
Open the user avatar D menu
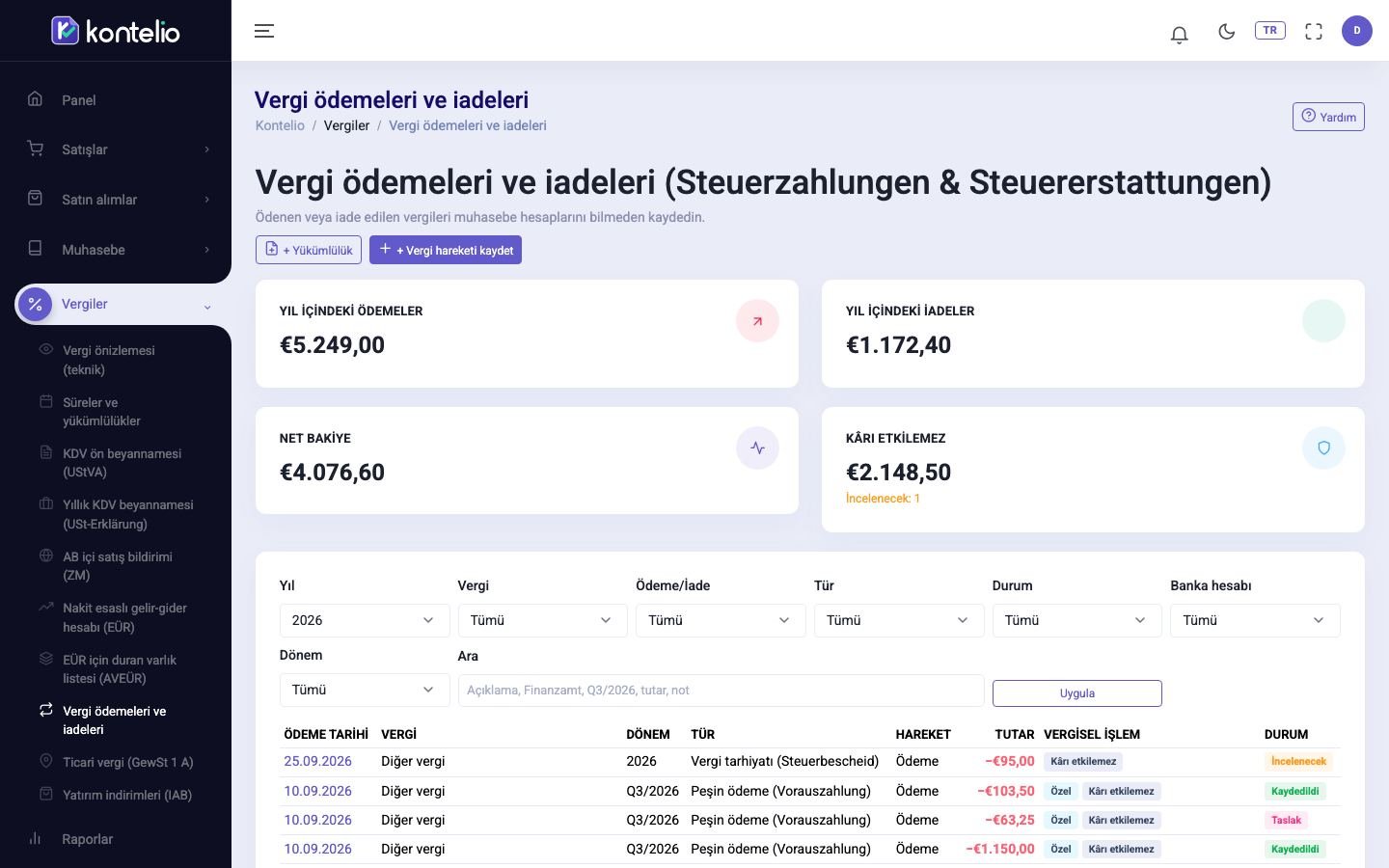(1357, 31)
